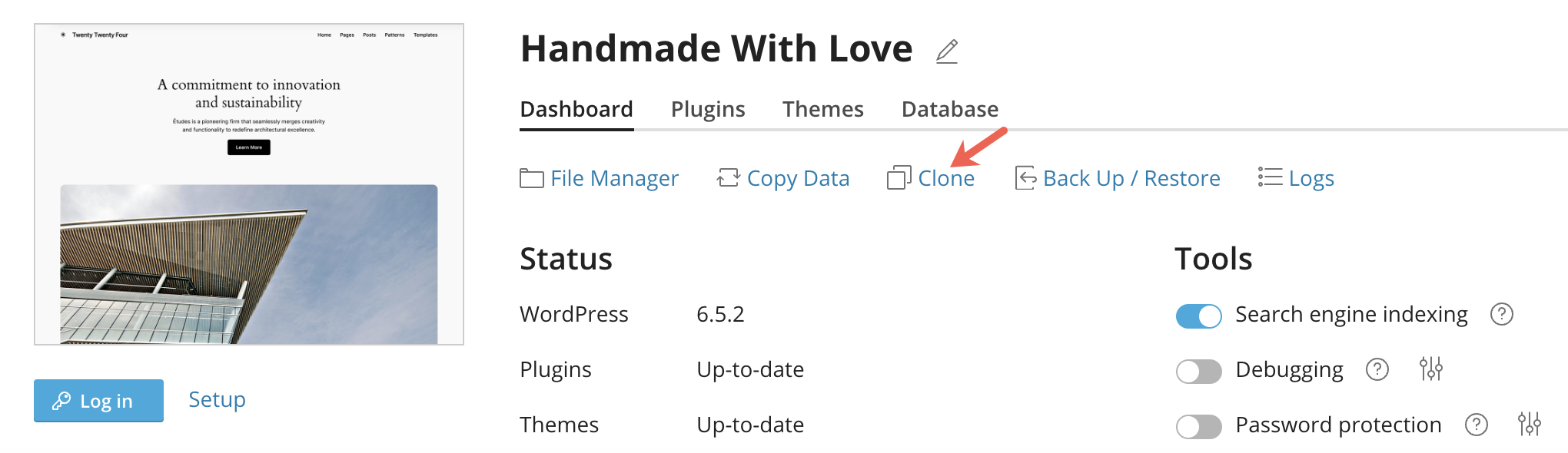
Task: Click the Back Up / Restore icon
Action: pos(1025,178)
